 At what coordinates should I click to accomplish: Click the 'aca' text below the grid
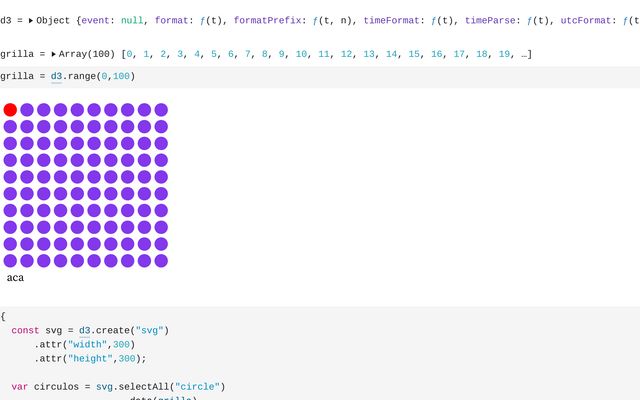pyautogui.click(x=15, y=277)
